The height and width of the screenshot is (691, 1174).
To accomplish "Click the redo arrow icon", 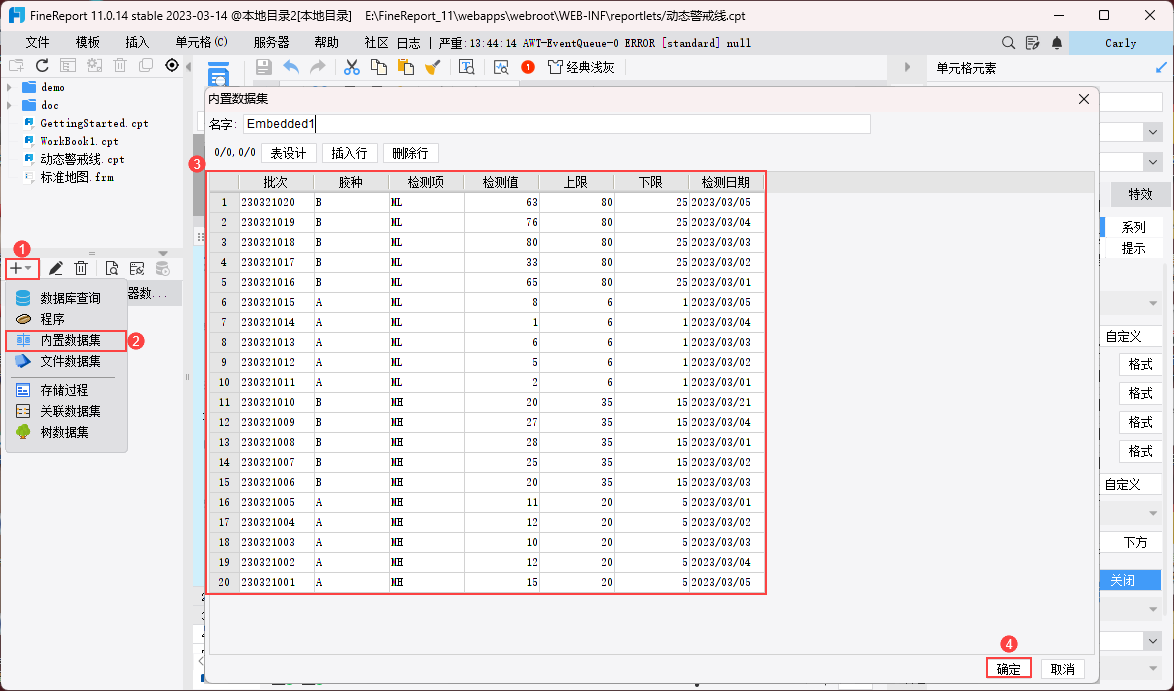I will (317, 67).
